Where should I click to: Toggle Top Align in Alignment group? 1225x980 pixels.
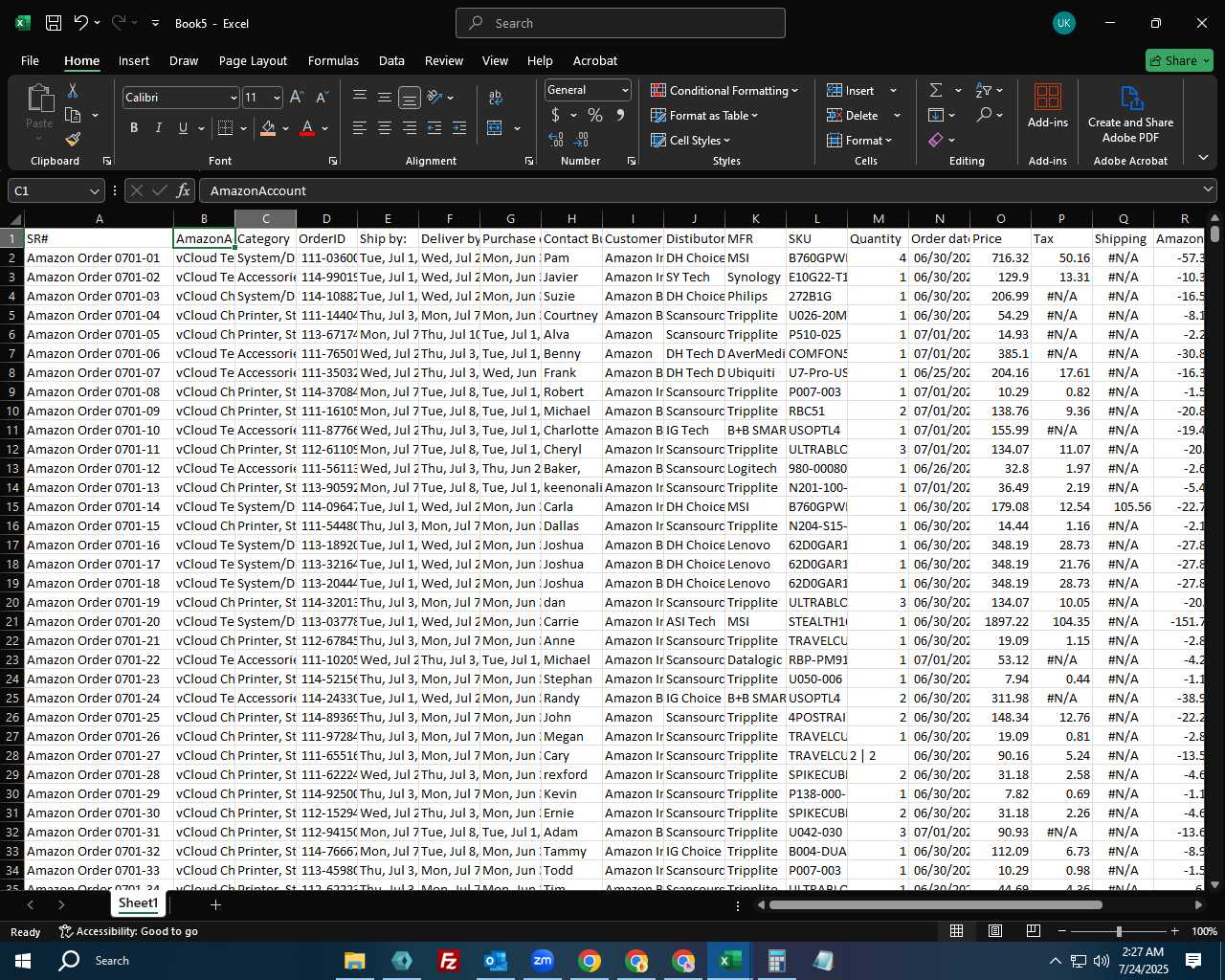(360, 97)
